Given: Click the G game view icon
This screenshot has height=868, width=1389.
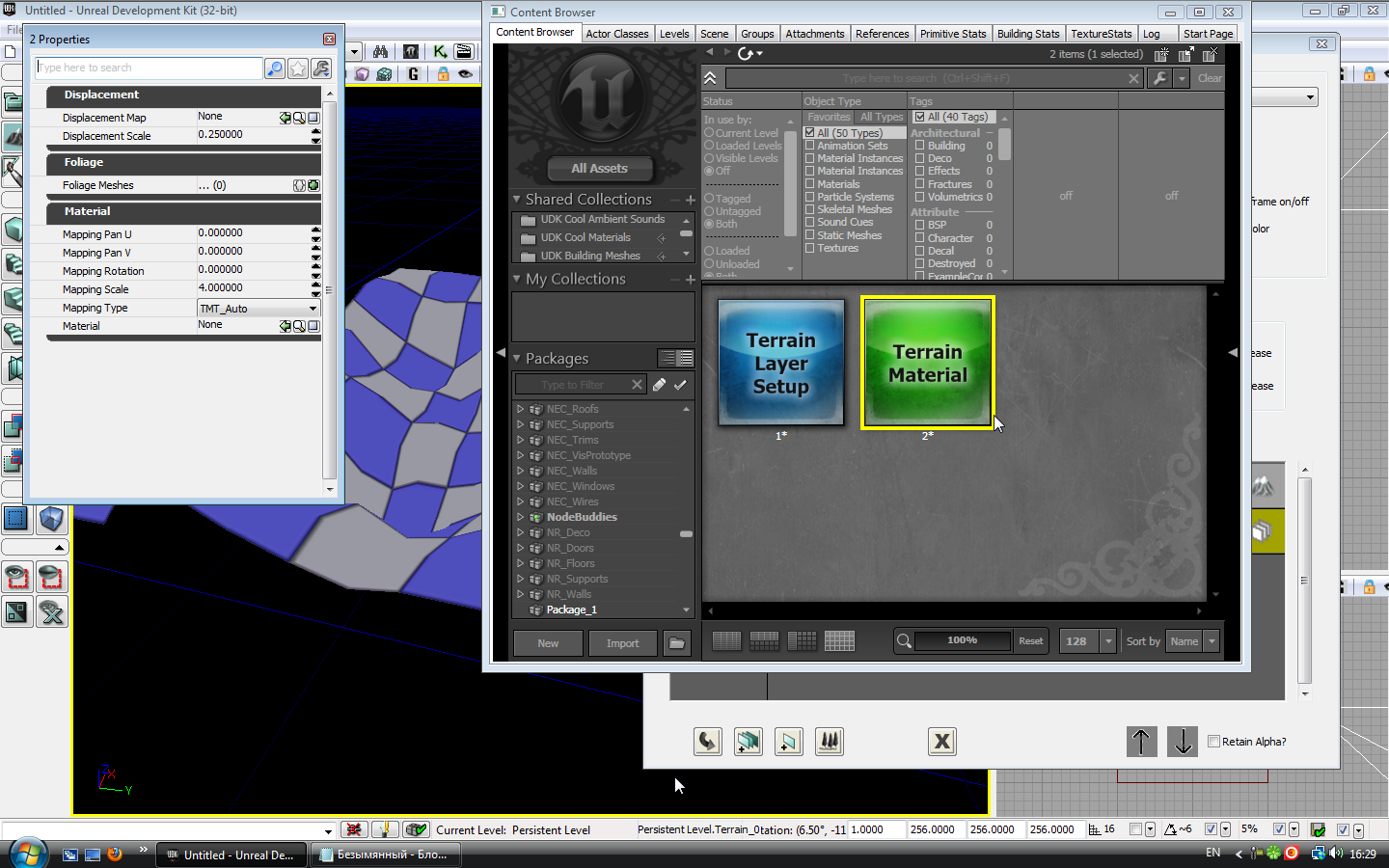Looking at the screenshot, I should coord(414,74).
